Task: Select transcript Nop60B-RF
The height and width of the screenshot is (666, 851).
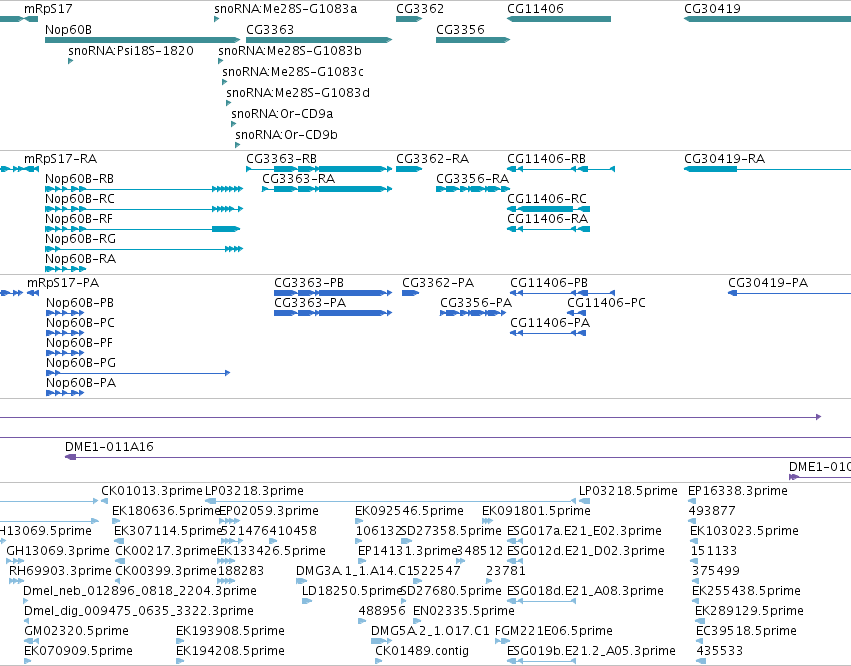Action: pyautogui.click(x=79, y=219)
